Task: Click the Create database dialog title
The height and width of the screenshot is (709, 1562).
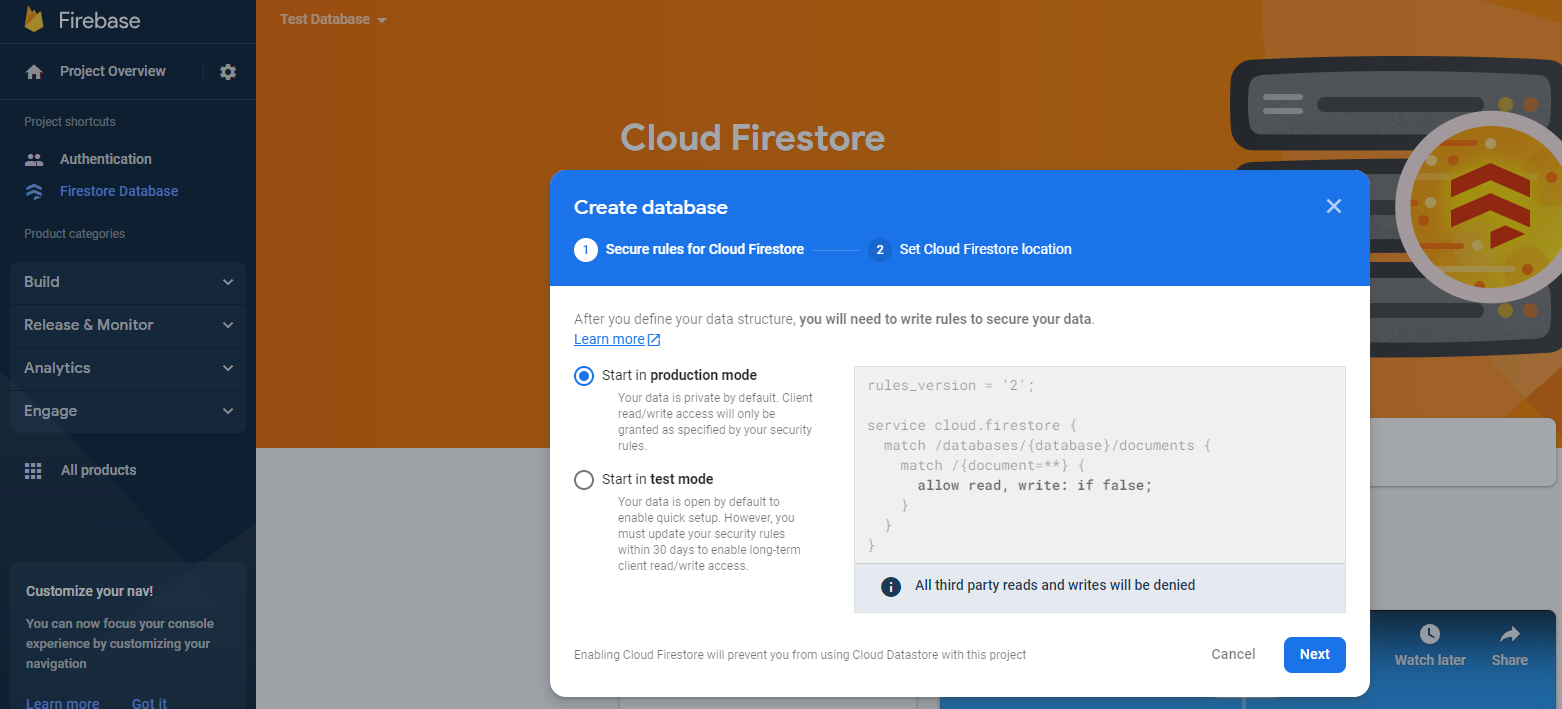Action: [x=651, y=208]
